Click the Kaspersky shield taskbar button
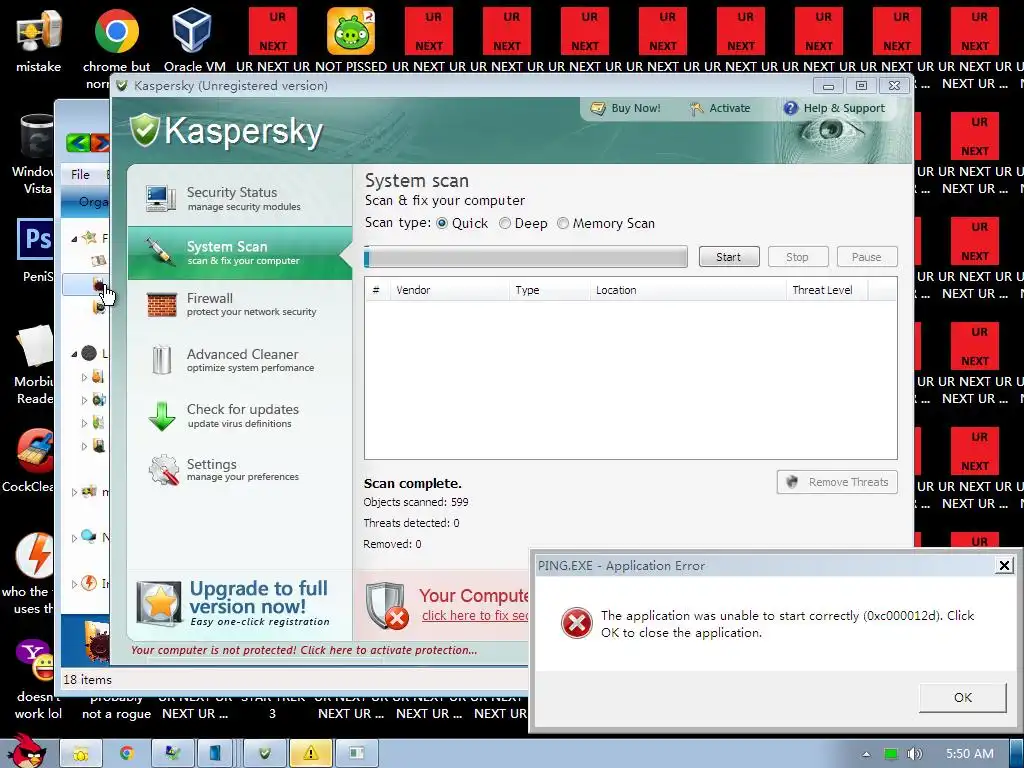The height and width of the screenshot is (768, 1024). [264, 753]
